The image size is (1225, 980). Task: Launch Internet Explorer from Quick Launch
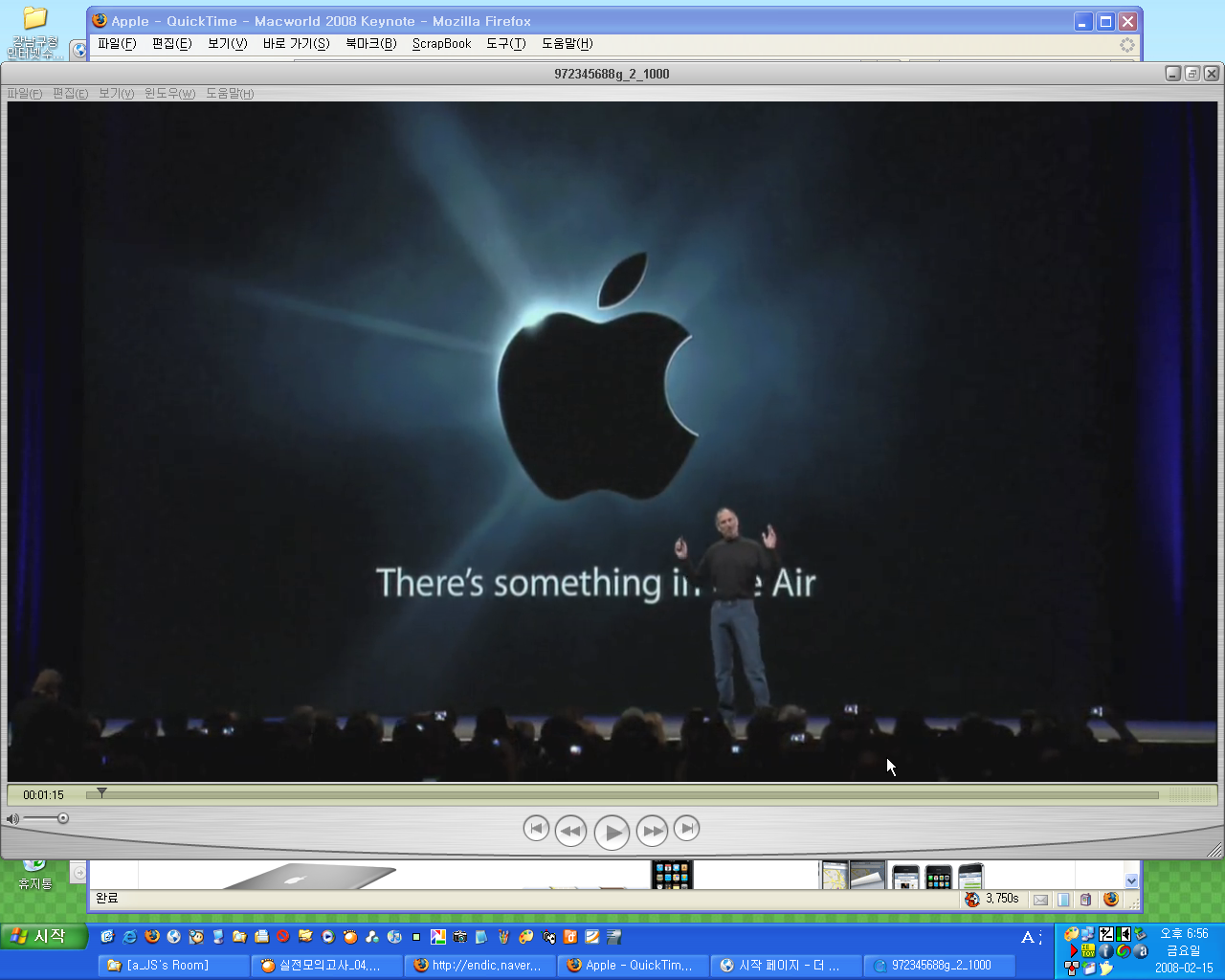(x=130, y=937)
